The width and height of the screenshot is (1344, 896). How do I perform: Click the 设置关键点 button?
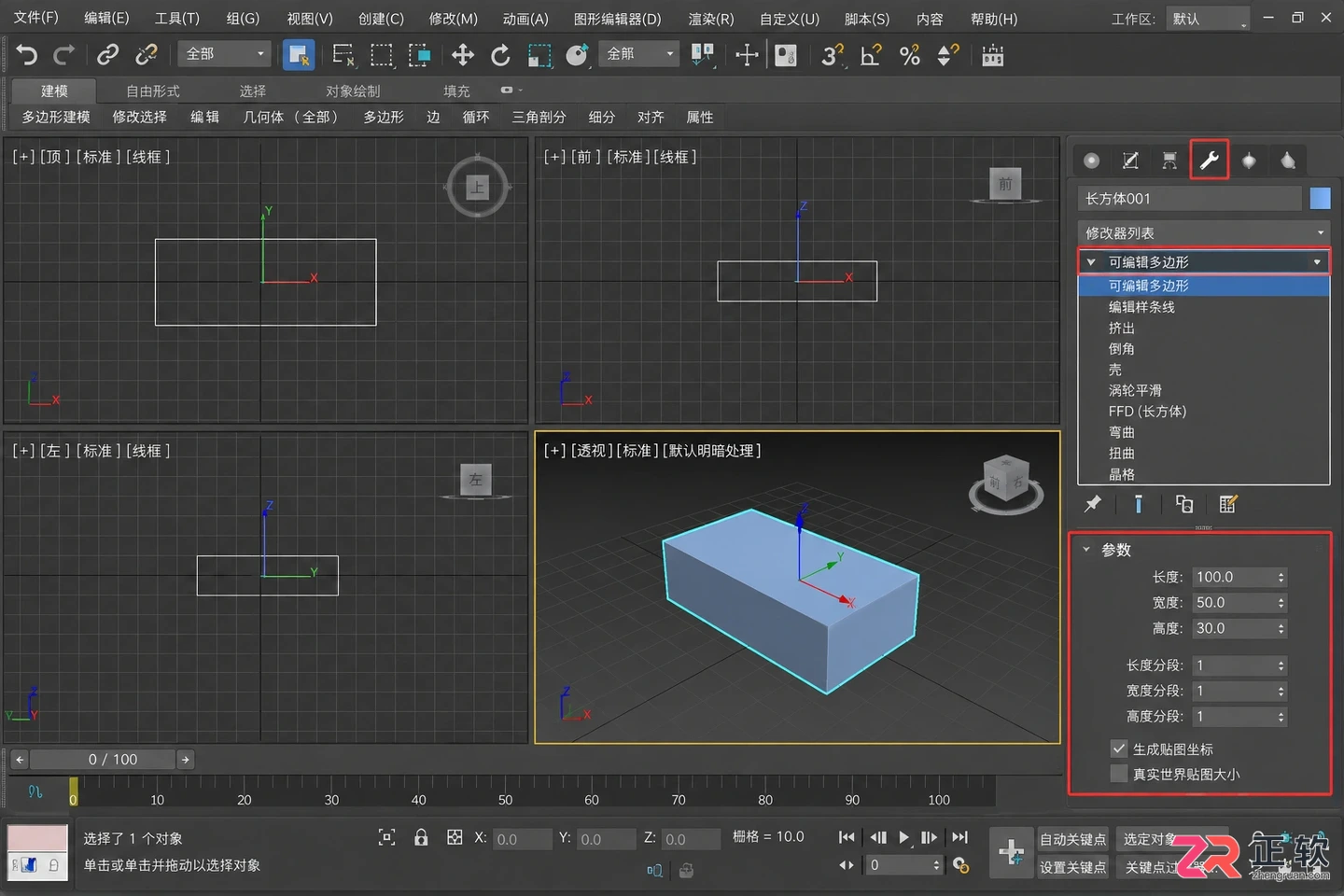click(1073, 867)
